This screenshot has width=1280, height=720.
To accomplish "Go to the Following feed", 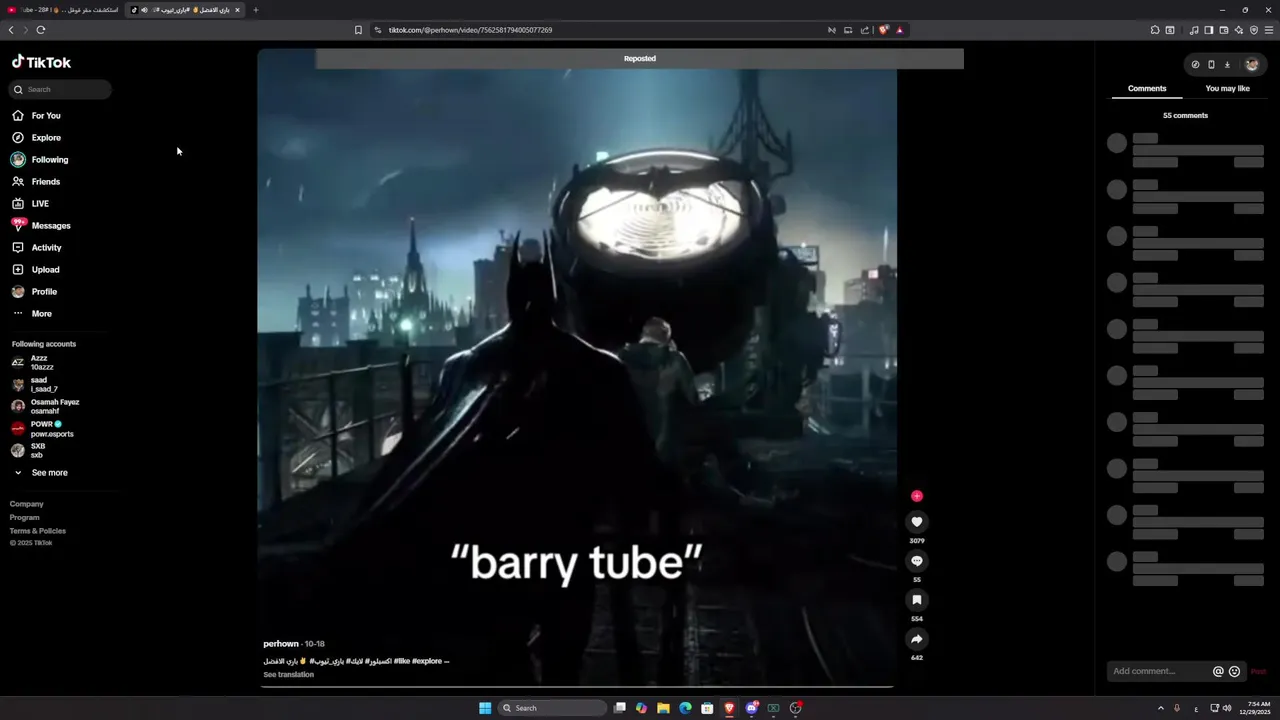I will pyautogui.click(x=40, y=160).
